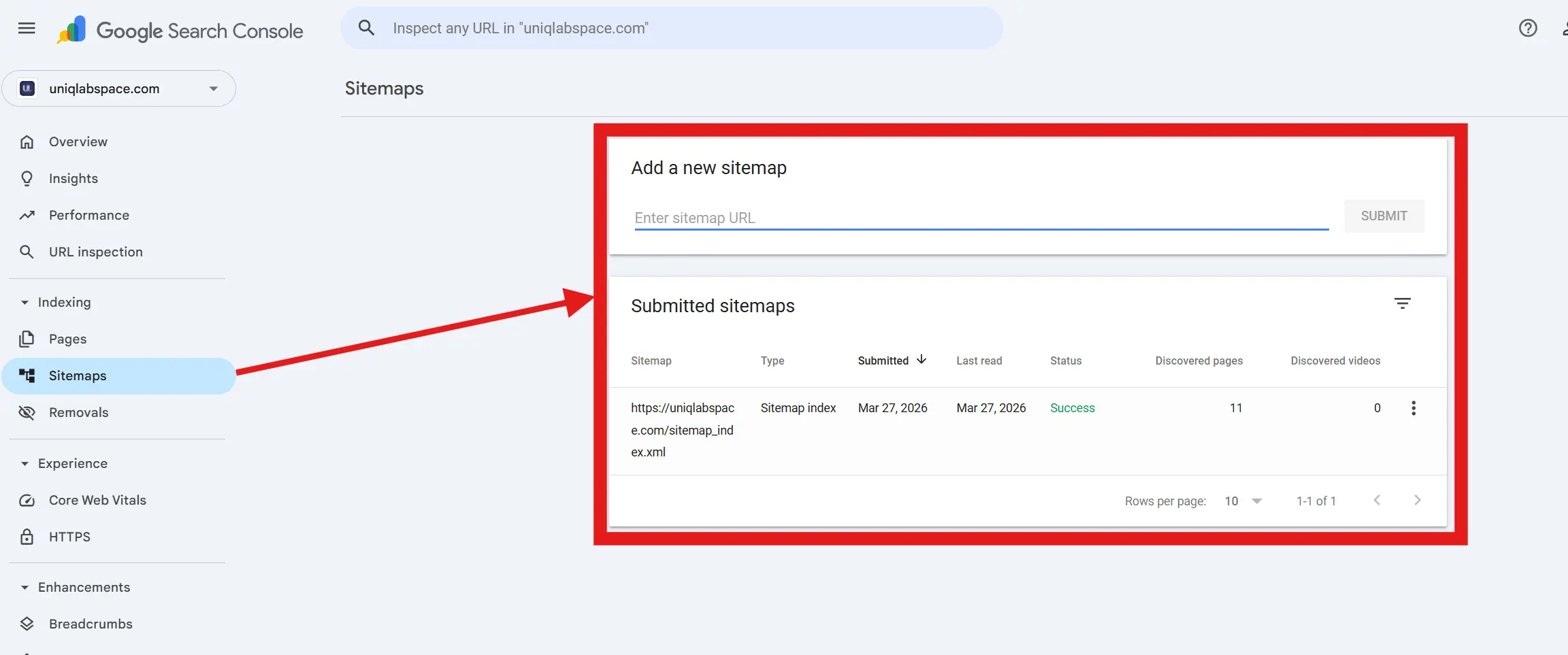Focus the Enter sitemap URL field
The image size is (1568, 655).
[x=980, y=218]
